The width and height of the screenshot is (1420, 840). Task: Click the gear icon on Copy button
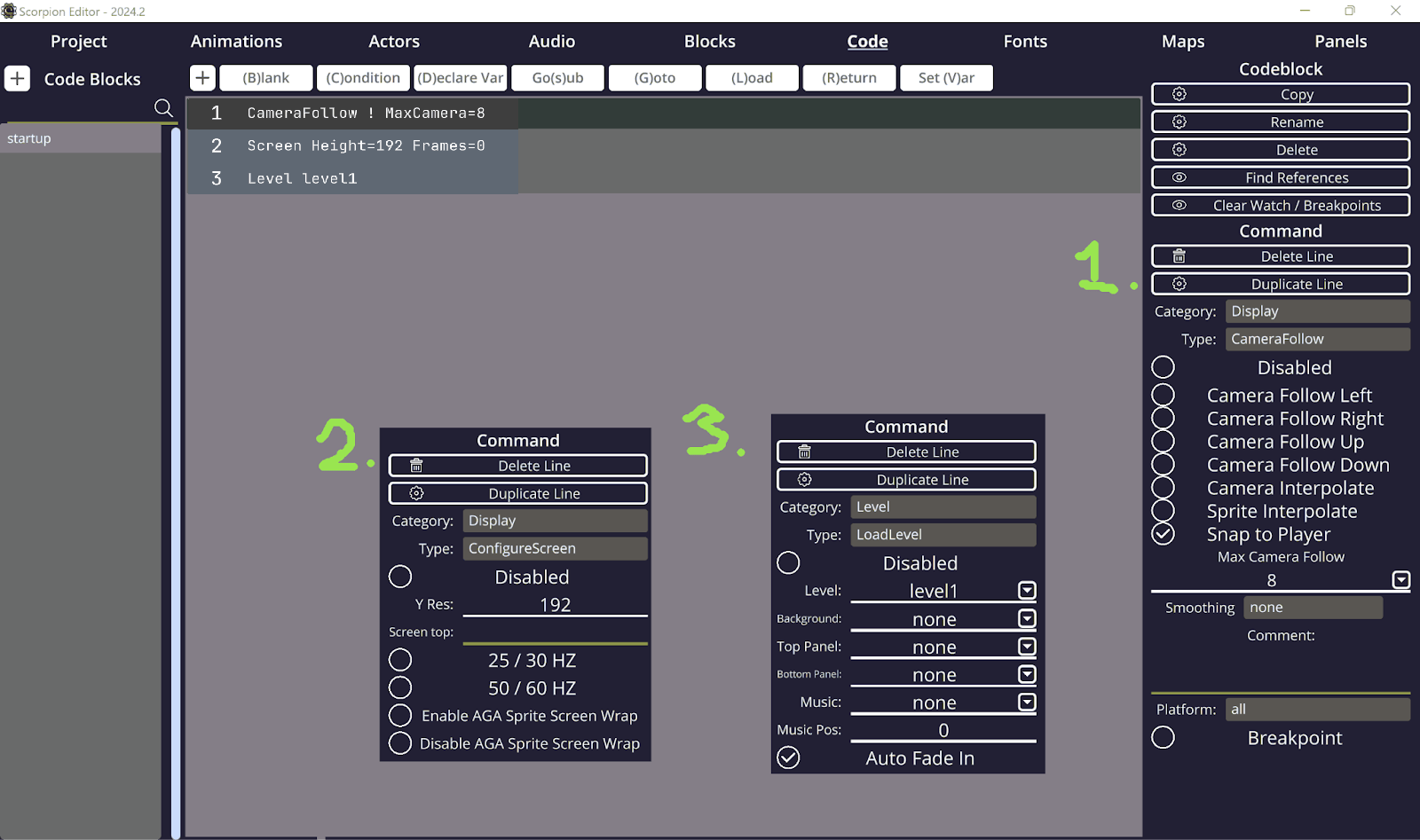pyautogui.click(x=1179, y=94)
